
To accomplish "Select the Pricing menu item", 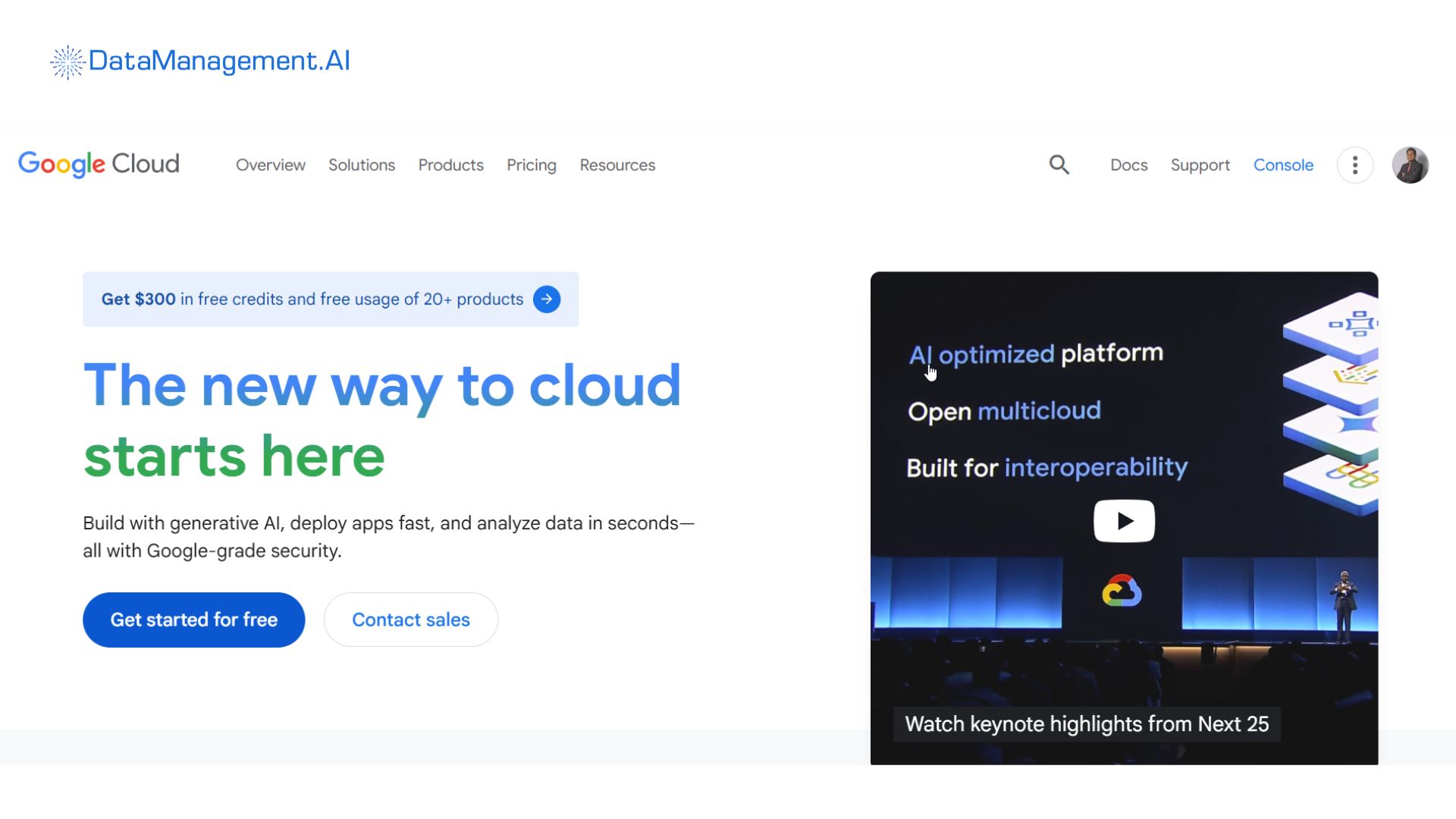I will pyautogui.click(x=532, y=165).
